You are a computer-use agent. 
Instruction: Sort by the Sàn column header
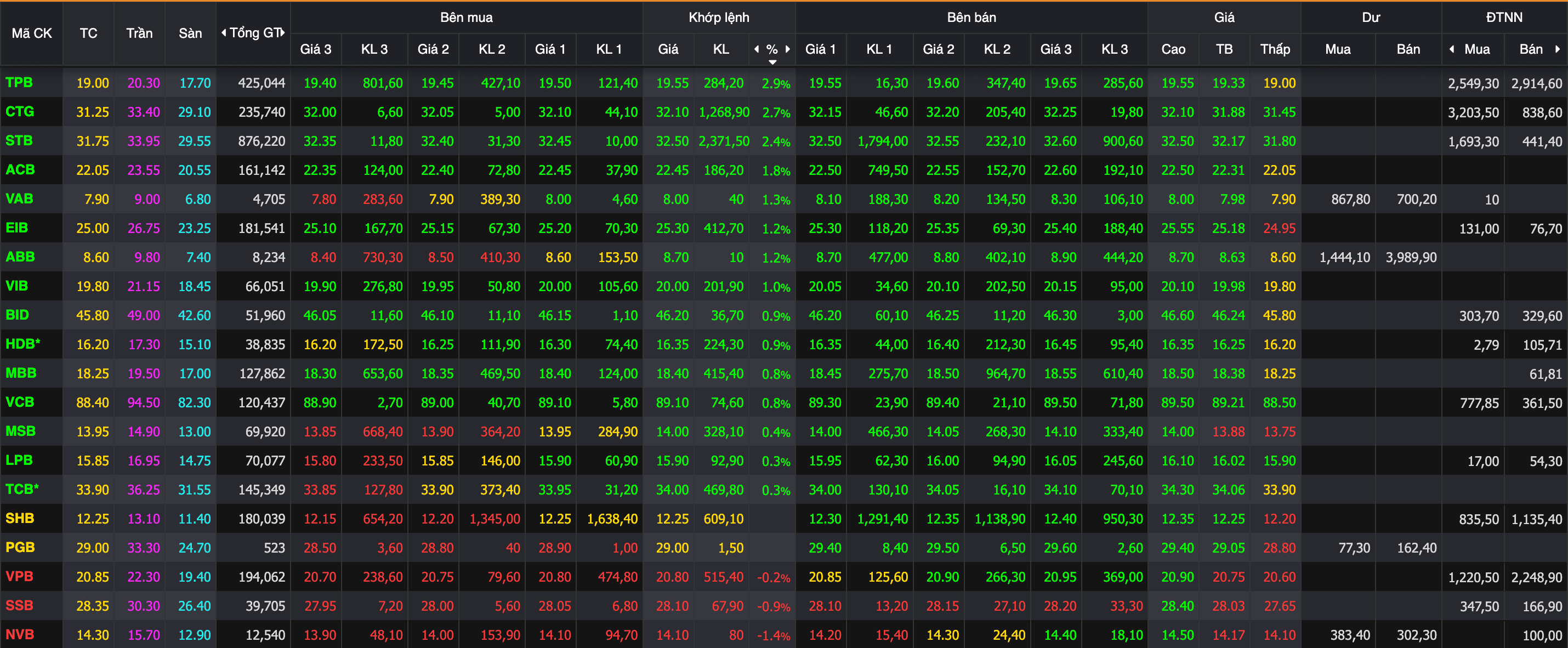click(190, 33)
